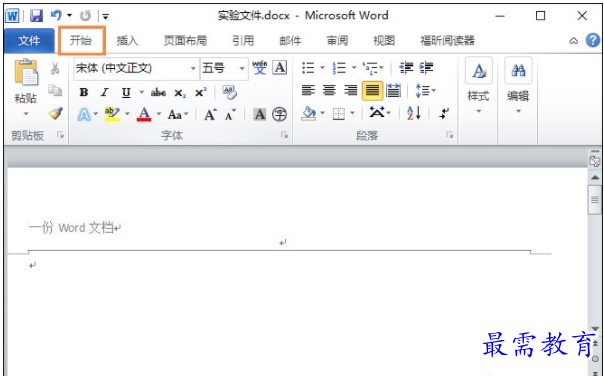This screenshot has width=604, height=376.
Task: Click the Save icon in quick access toolbar
Action: click(36, 16)
